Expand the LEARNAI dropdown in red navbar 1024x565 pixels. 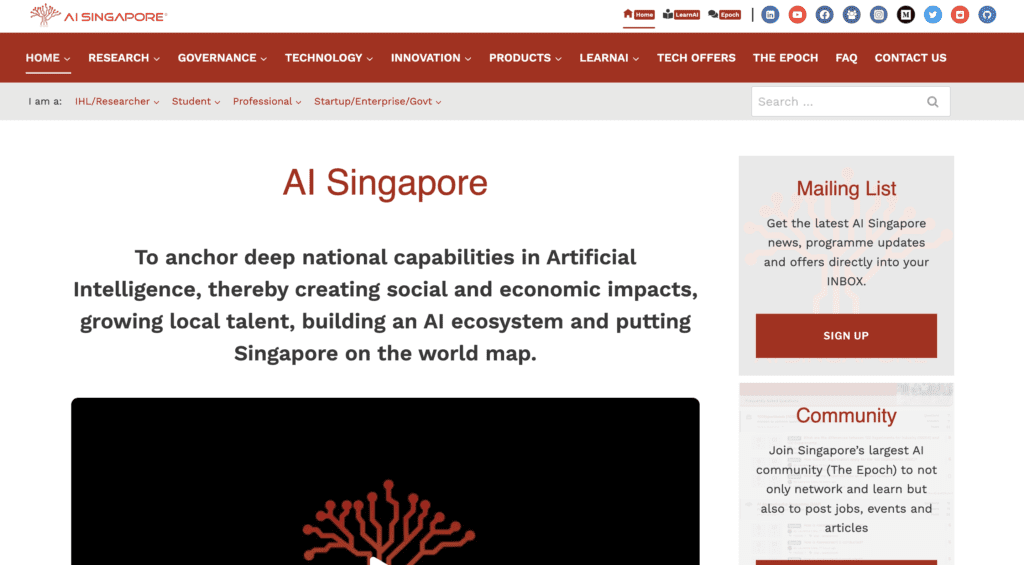pyautogui.click(x=609, y=58)
